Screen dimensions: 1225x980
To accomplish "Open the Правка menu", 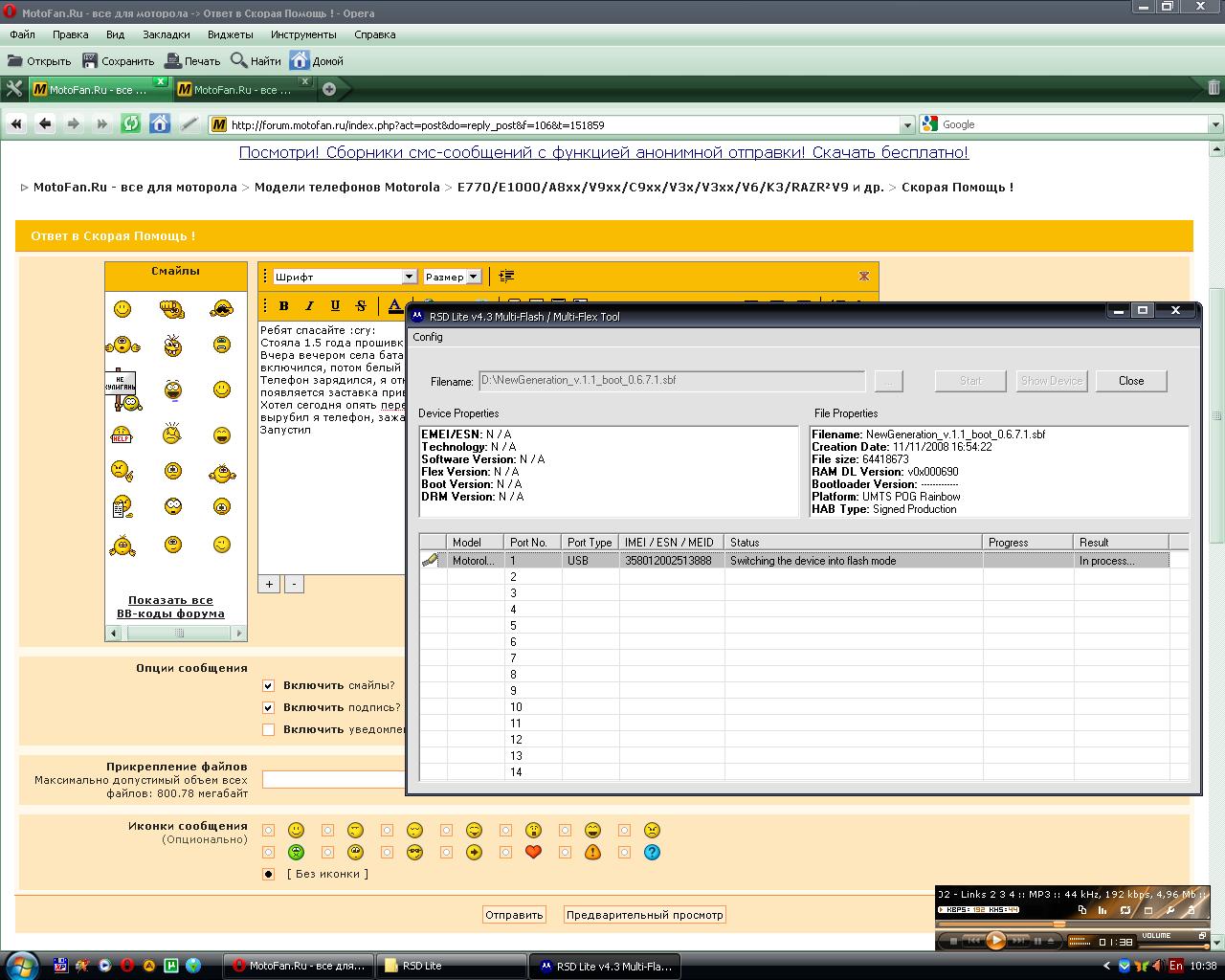I will (x=71, y=34).
